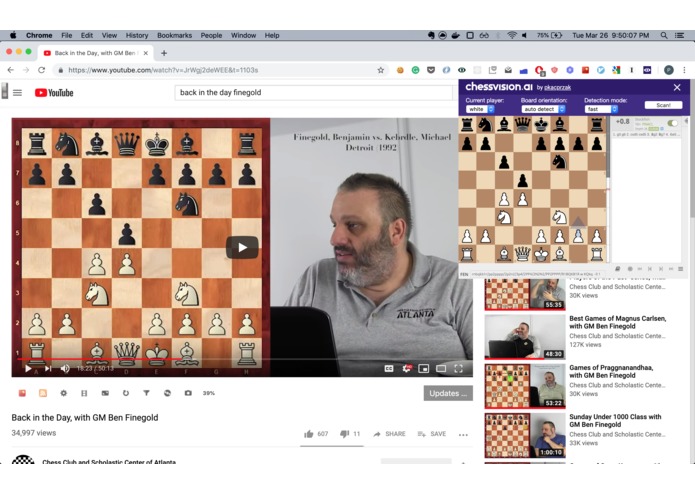The height and width of the screenshot is (494, 695).
Task: Click the Wi-Fi status icon
Action: coord(511,35)
